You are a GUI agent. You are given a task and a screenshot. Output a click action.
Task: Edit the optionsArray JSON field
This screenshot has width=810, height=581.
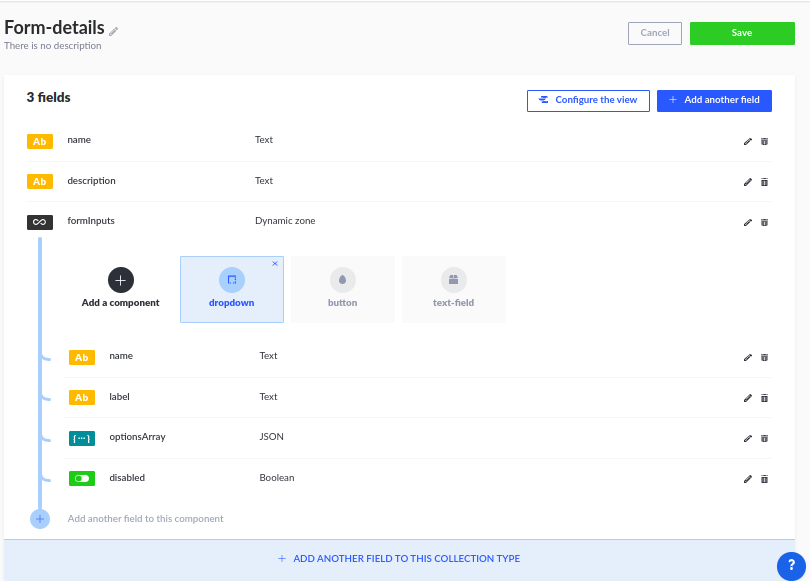pos(747,438)
